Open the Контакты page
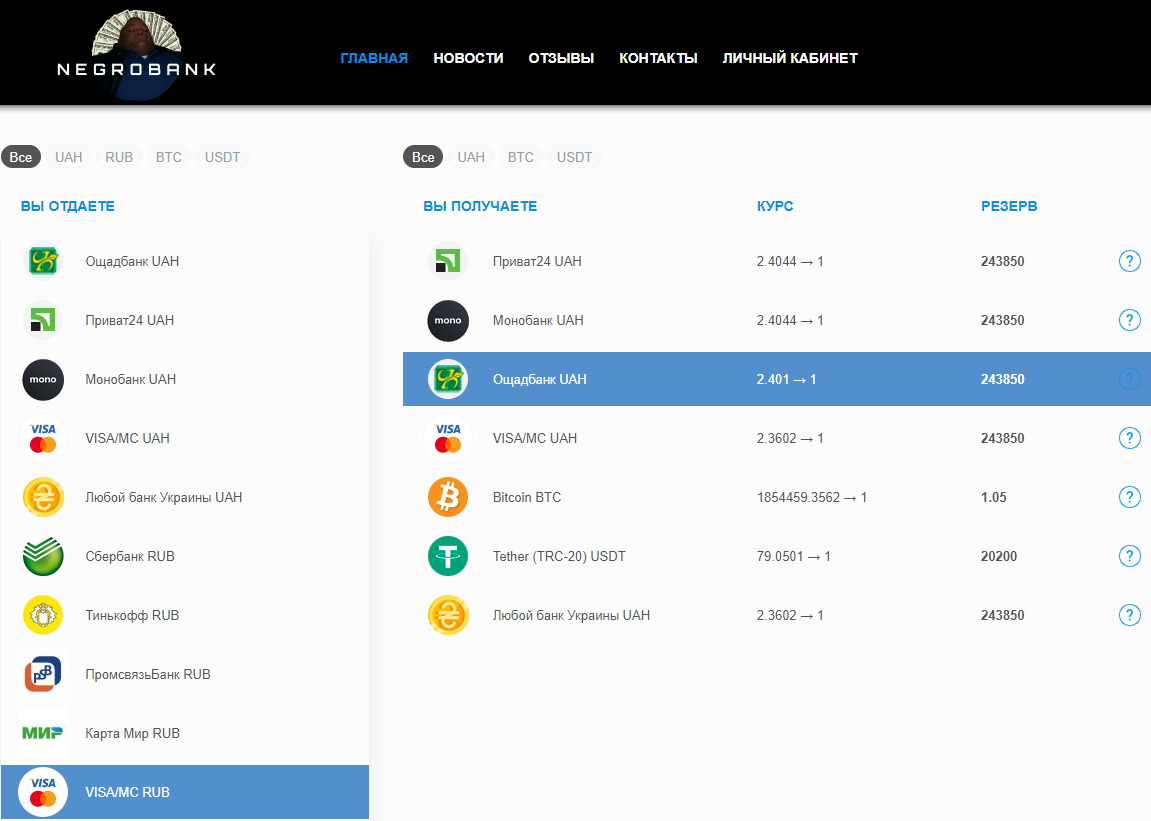This screenshot has width=1151, height=821. click(x=658, y=58)
